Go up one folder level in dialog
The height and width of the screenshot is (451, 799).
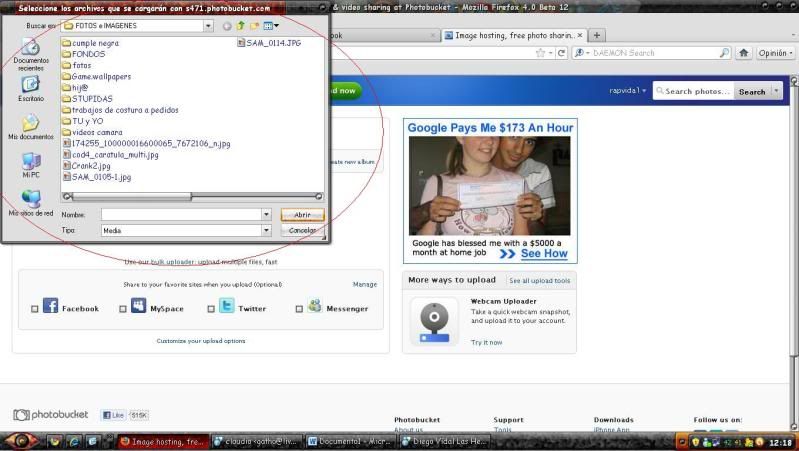point(241,25)
